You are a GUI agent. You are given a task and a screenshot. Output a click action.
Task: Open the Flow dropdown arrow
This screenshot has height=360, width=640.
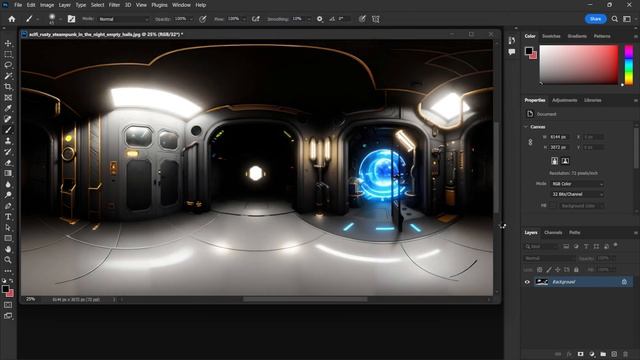click(244, 19)
